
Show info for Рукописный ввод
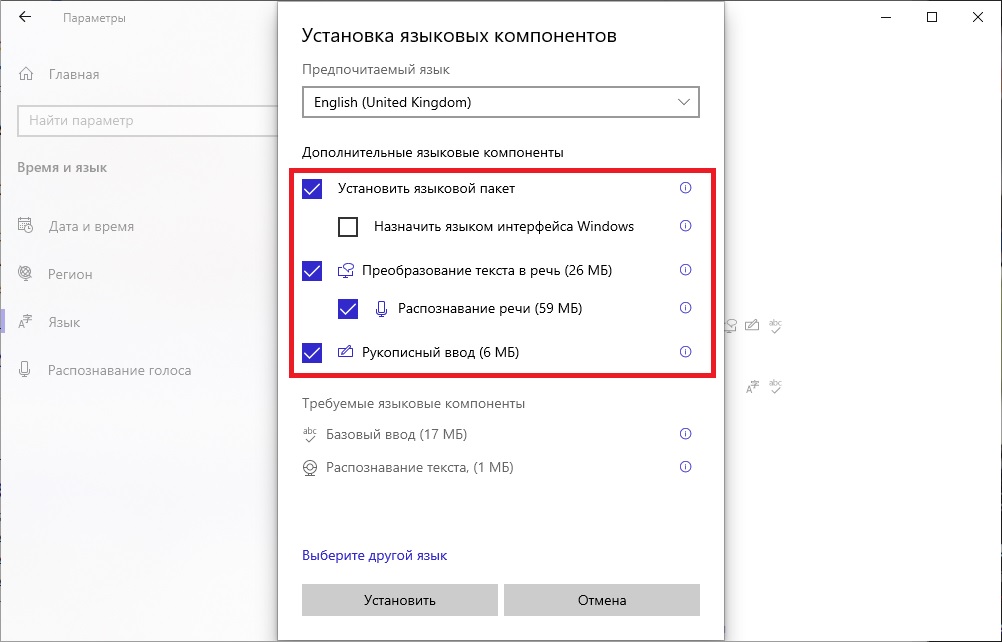[x=685, y=352]
